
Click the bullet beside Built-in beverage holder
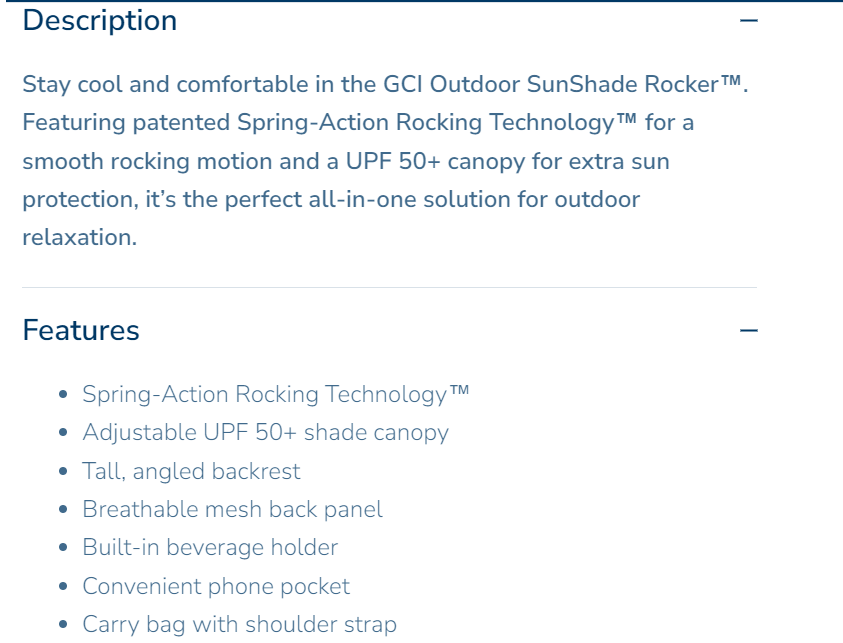click(64, 548)
